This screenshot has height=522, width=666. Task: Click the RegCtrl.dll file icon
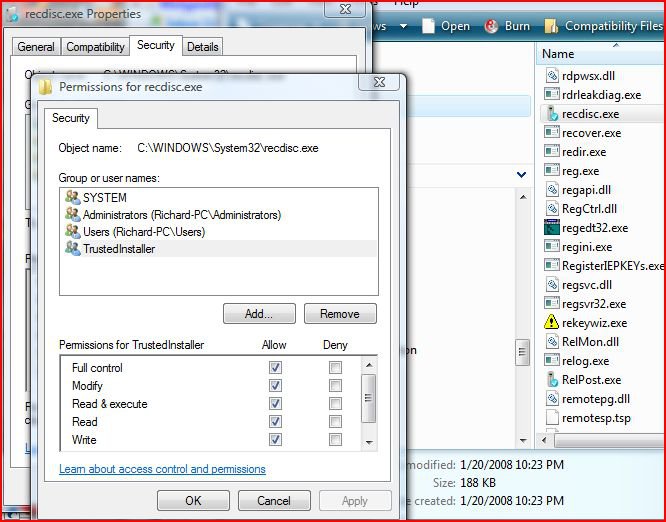[551, 209]
